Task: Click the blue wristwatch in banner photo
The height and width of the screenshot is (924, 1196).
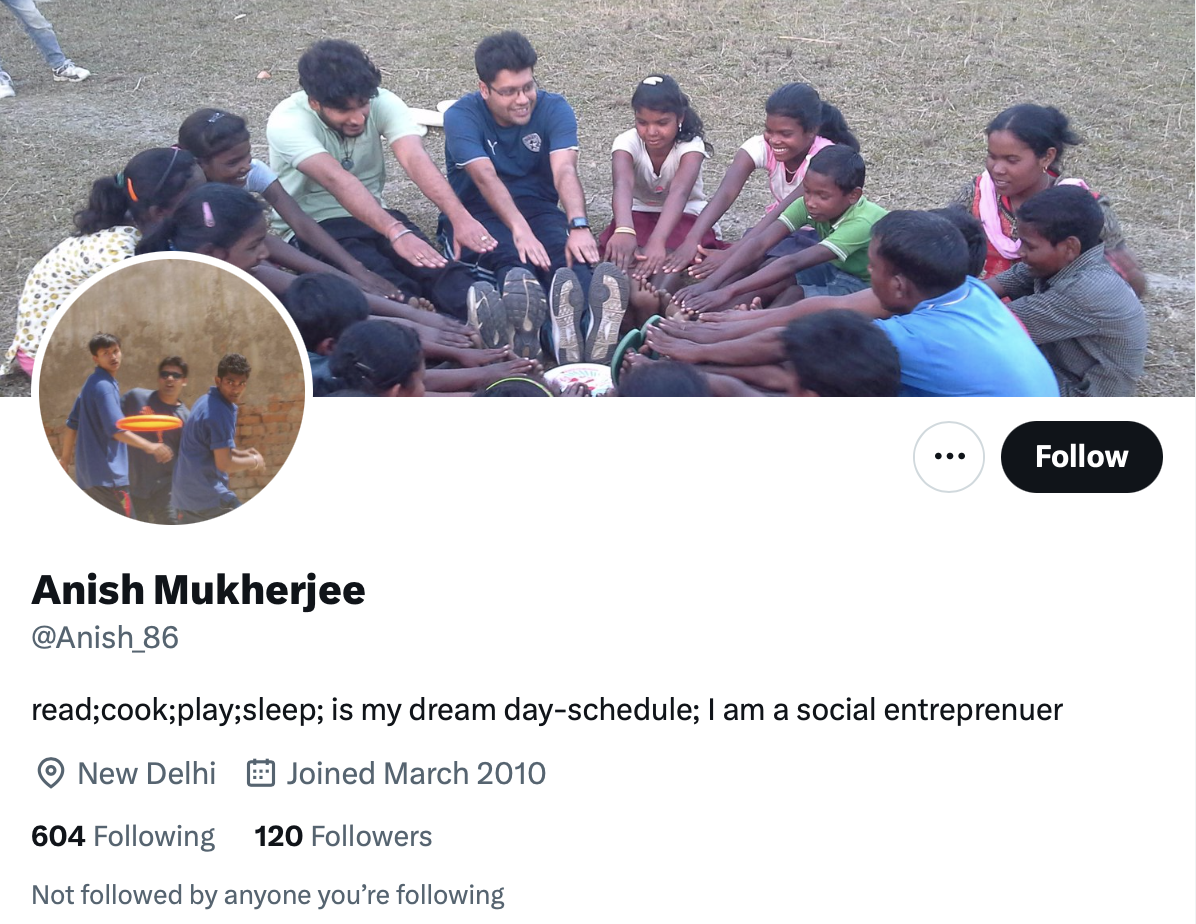Action: coord(578,223)
